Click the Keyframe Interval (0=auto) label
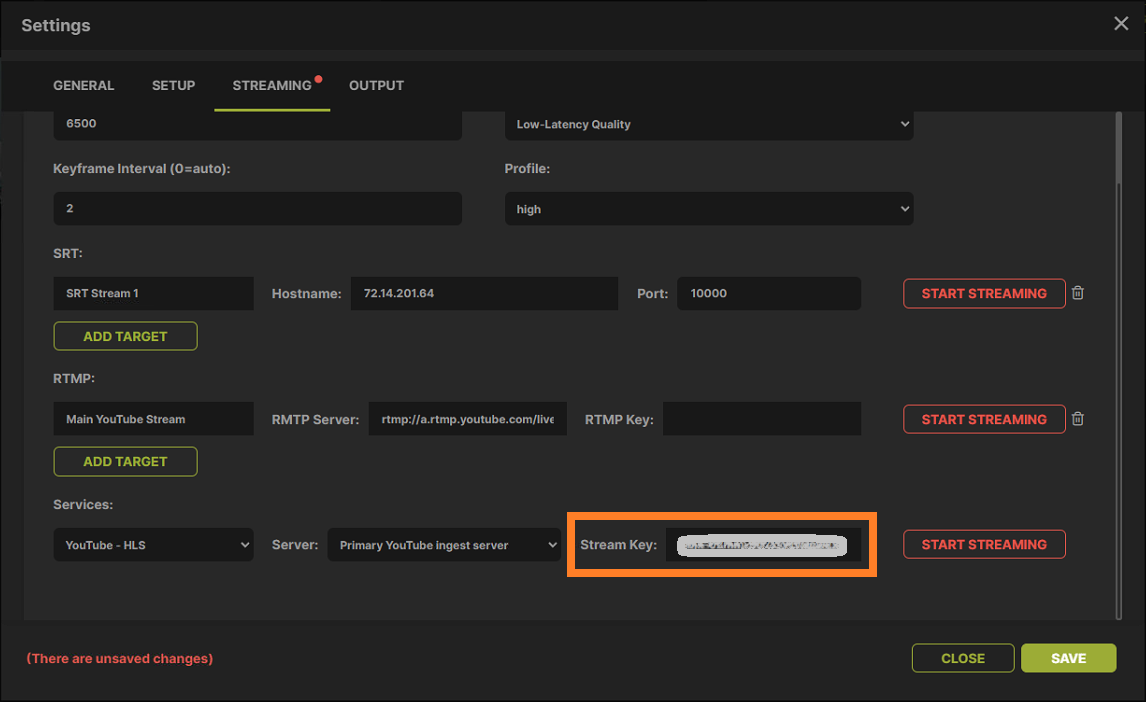The width and height of the screenshot is (1146, 702). [142, 169]
